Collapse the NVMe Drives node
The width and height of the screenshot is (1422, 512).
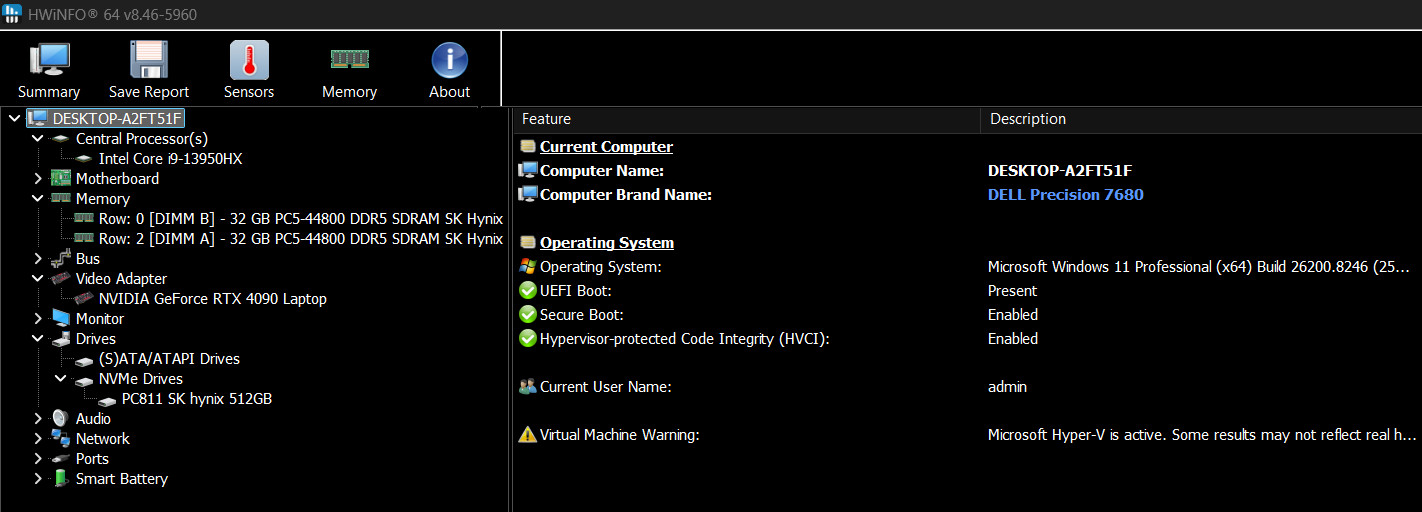[x=61, y=379]
